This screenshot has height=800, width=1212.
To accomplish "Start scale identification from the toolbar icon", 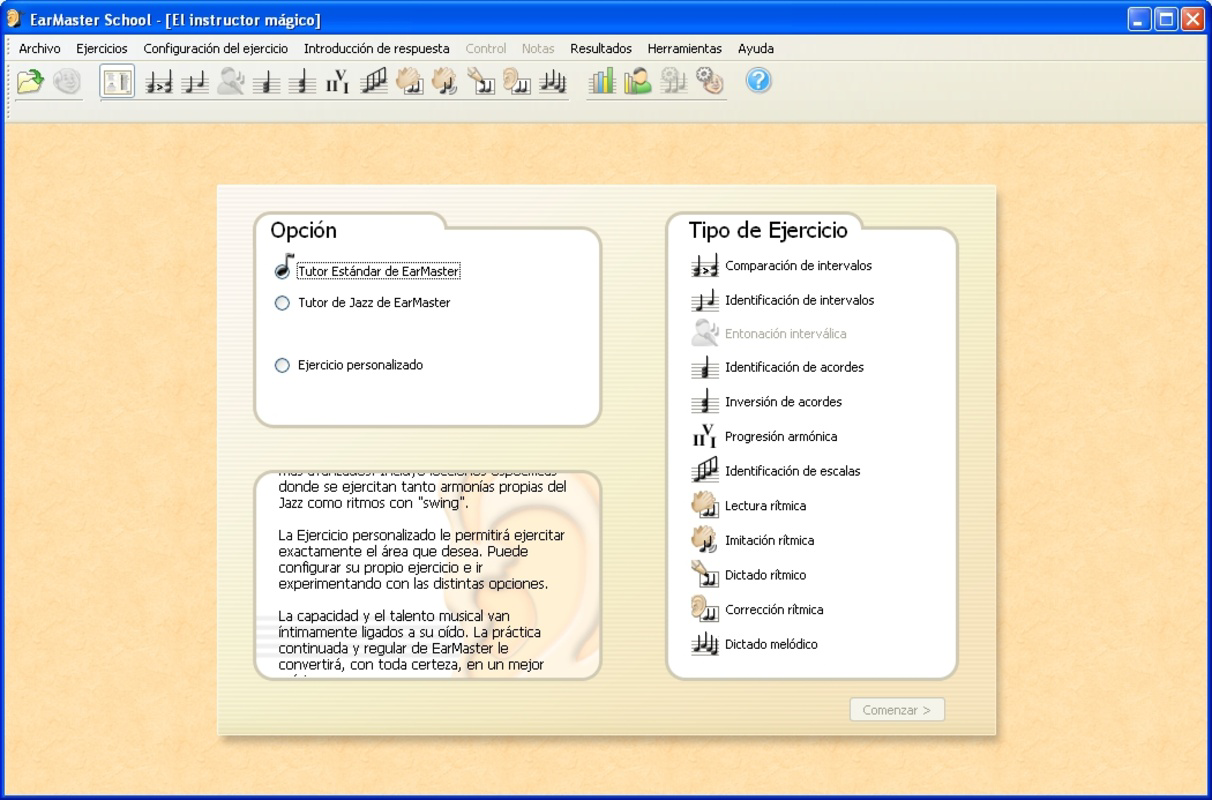I will pos(374,81).
